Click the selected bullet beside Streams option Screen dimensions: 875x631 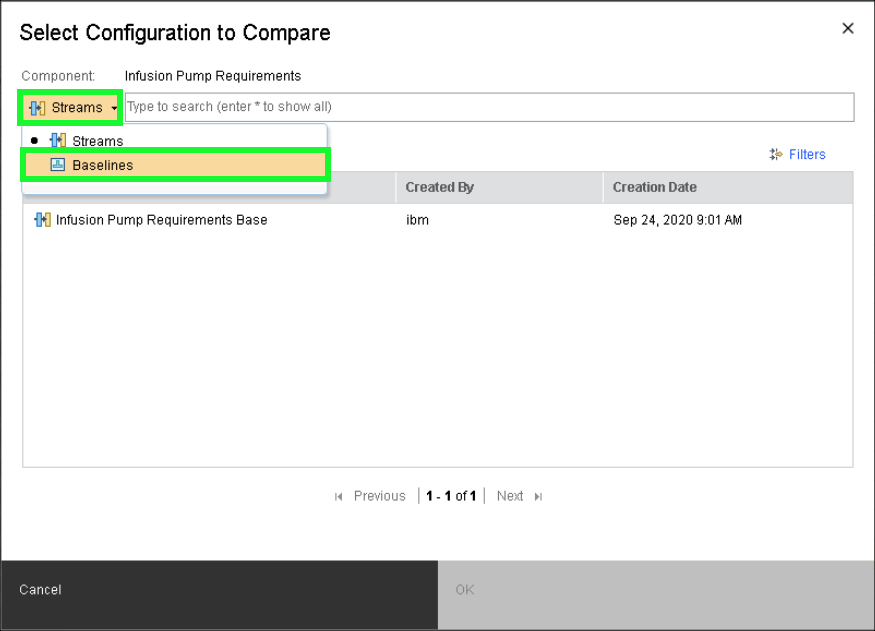(x=35, y=141)
